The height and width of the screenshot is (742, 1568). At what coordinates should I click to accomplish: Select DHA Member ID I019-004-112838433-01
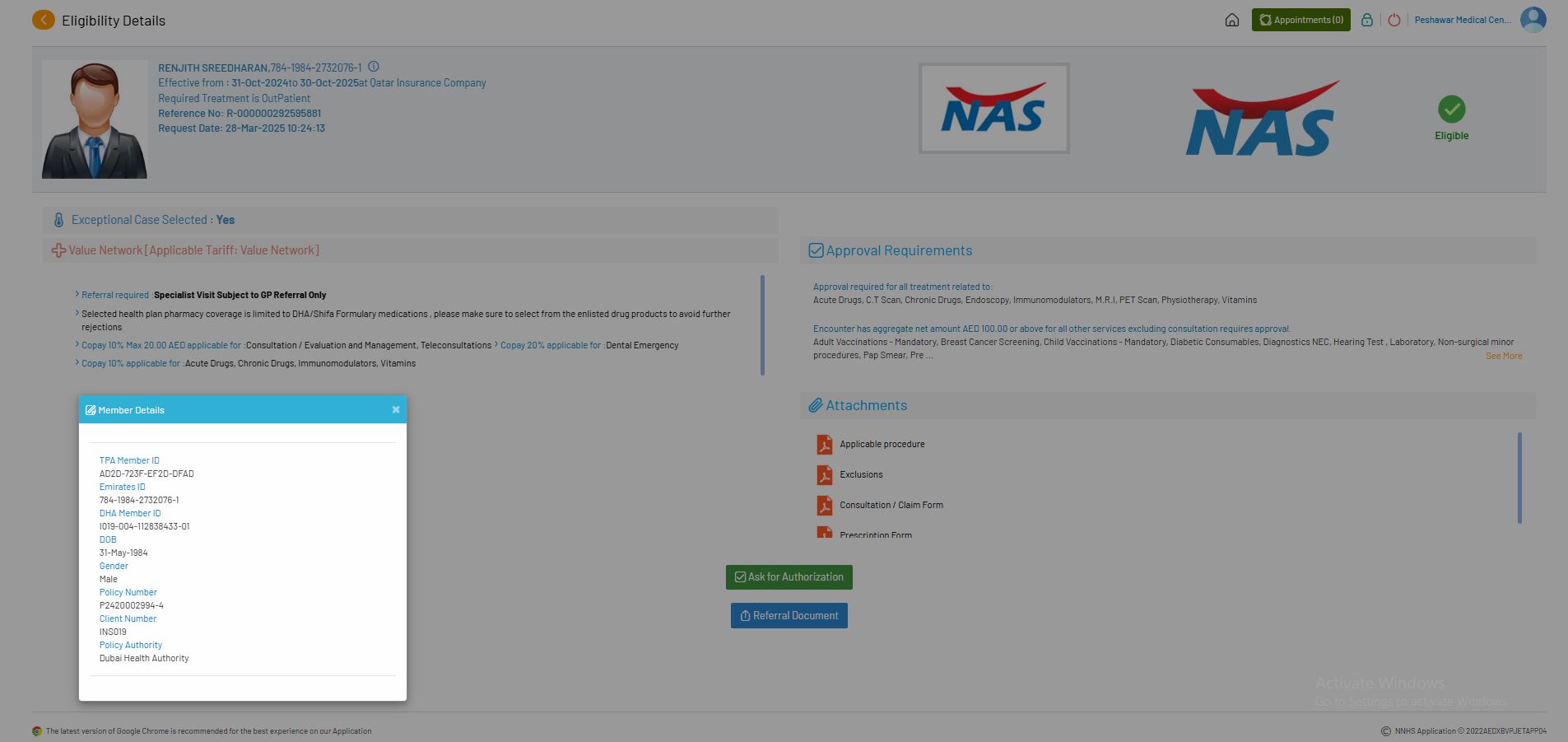(144, 527)
